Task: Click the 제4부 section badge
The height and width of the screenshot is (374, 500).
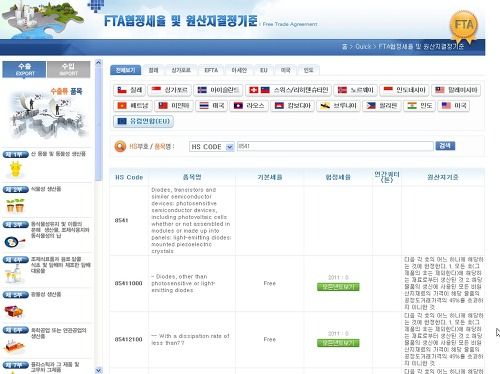Action: point(15,260)
